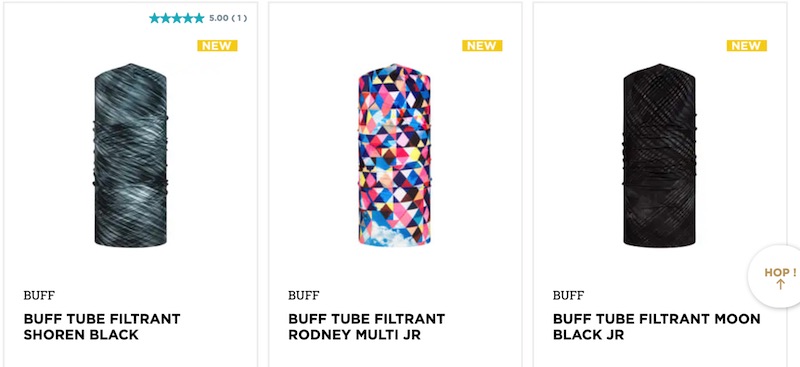Click NEW badge on Moon Black JR product
This screenshot has height=367, width=800.
[x=746, y=46]
